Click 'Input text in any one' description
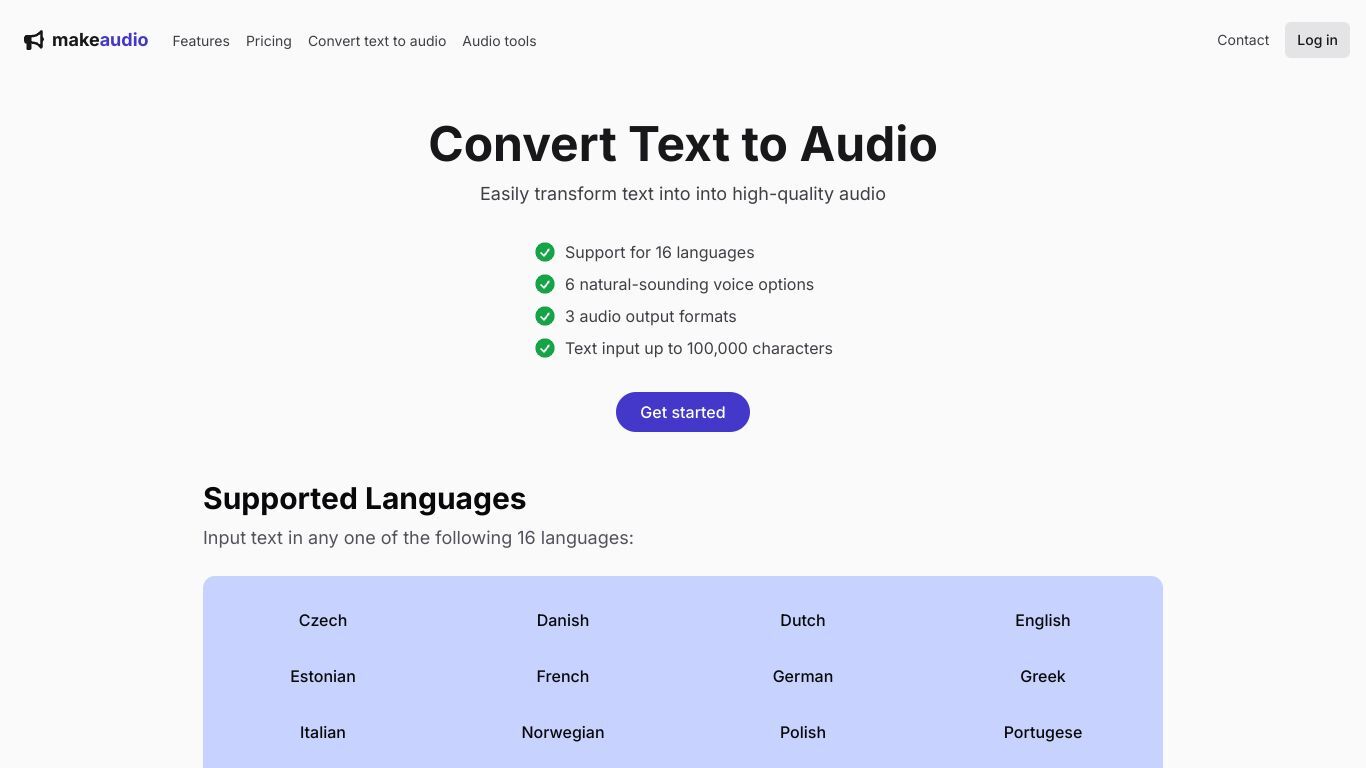 tap(418, 538)
